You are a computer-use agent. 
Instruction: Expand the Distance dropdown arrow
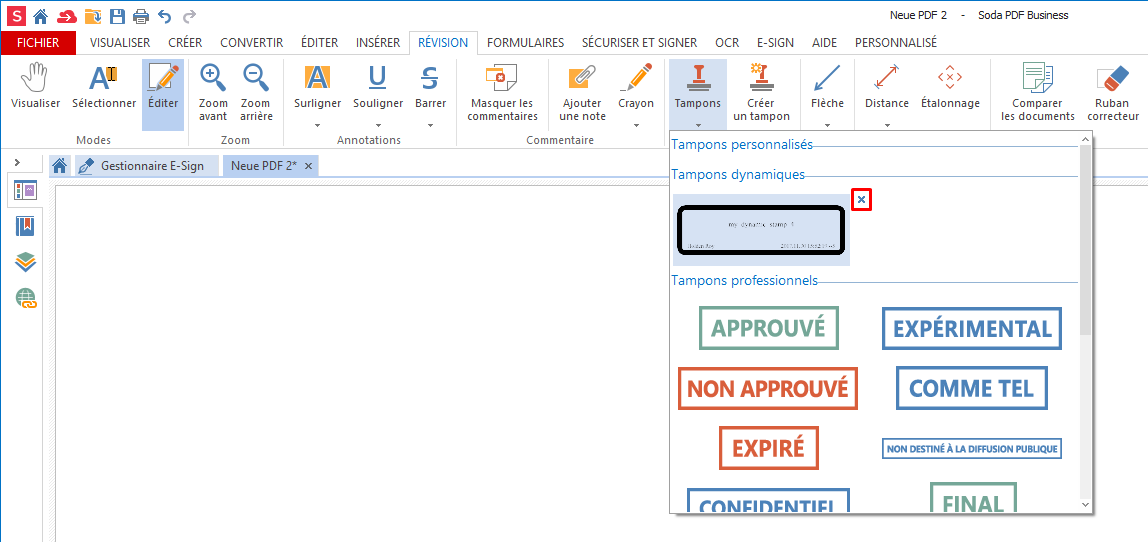[x=887, y=125]
